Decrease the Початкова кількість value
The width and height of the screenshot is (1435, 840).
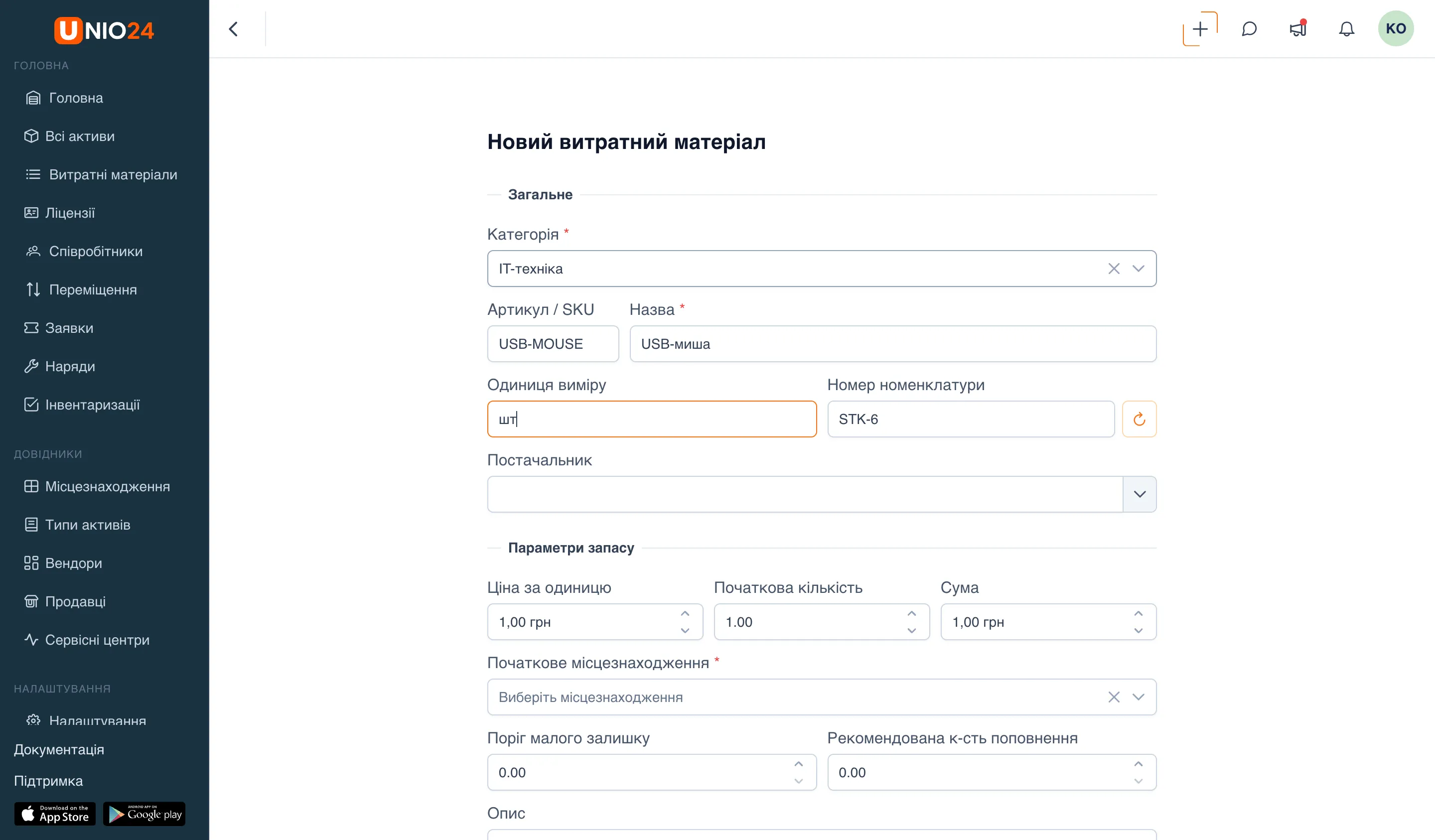coord(912,630)
